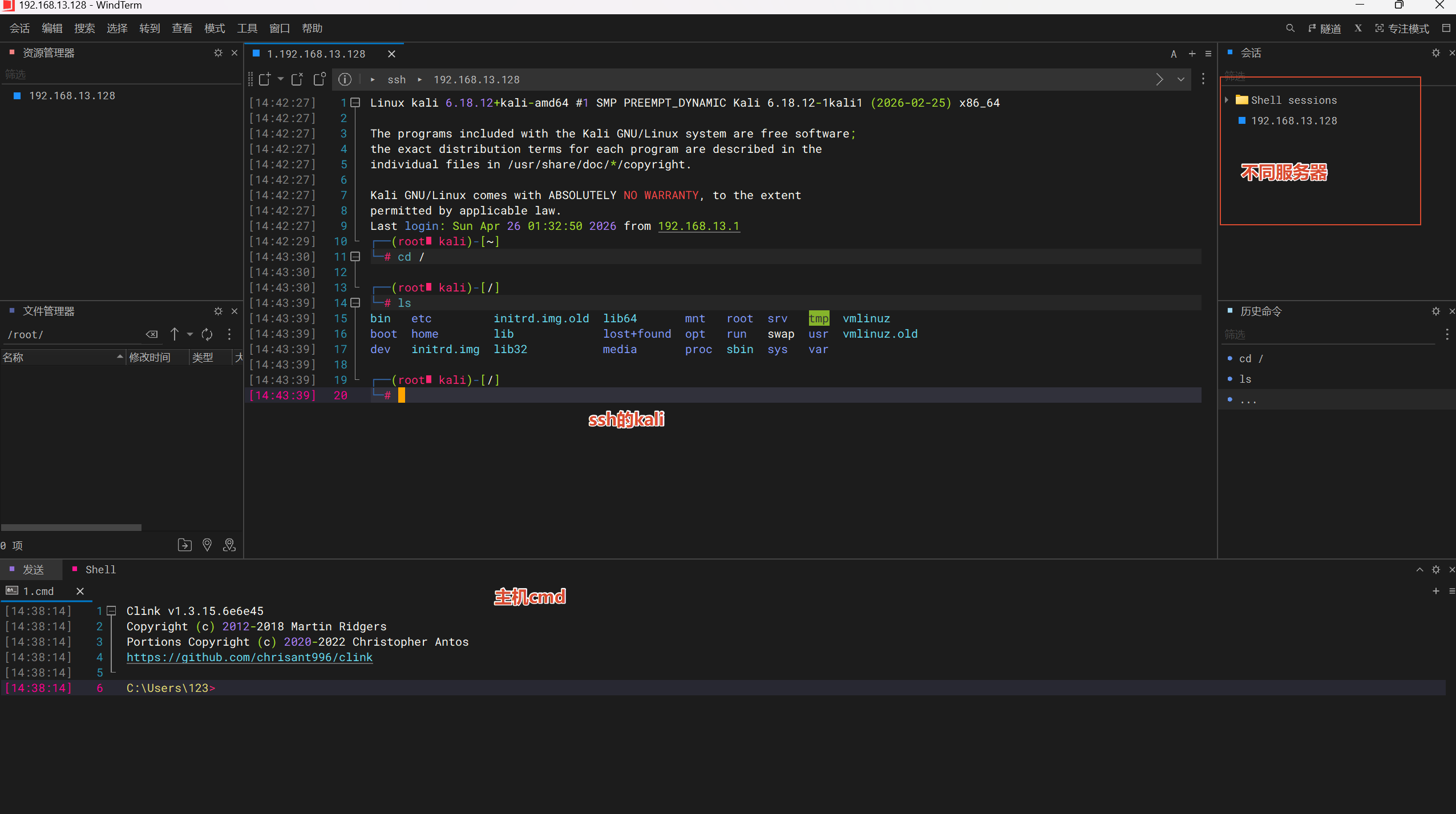Expand the Shell sessions folder

(1227, 100)
